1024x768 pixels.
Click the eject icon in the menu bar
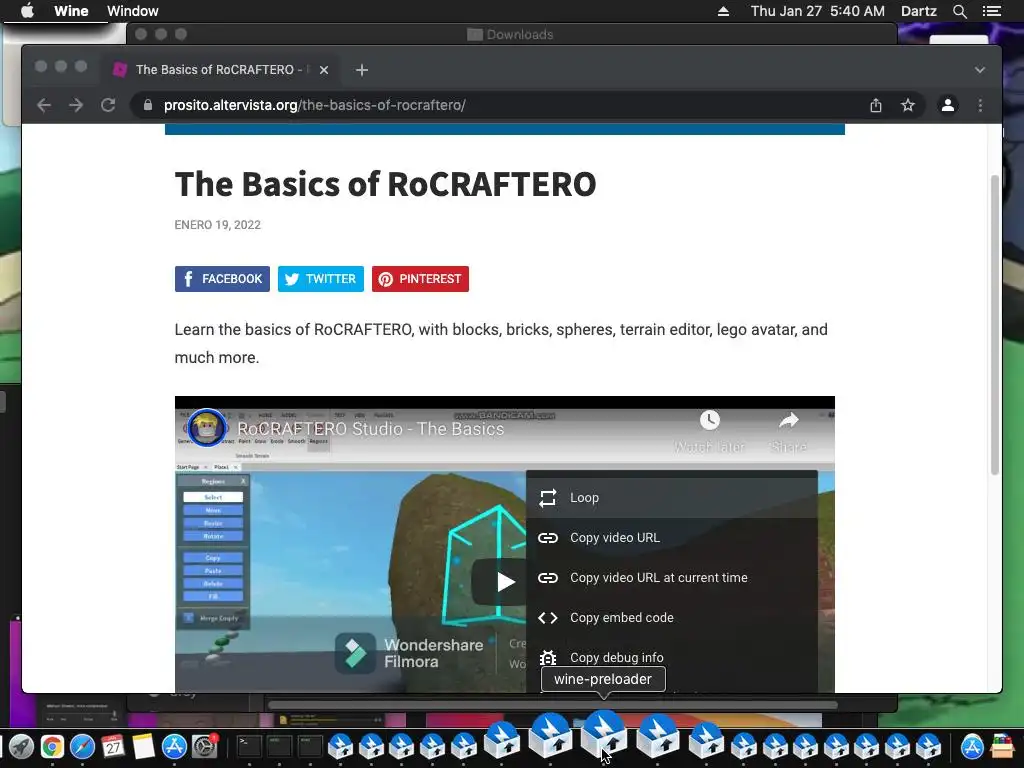(723, 11)
